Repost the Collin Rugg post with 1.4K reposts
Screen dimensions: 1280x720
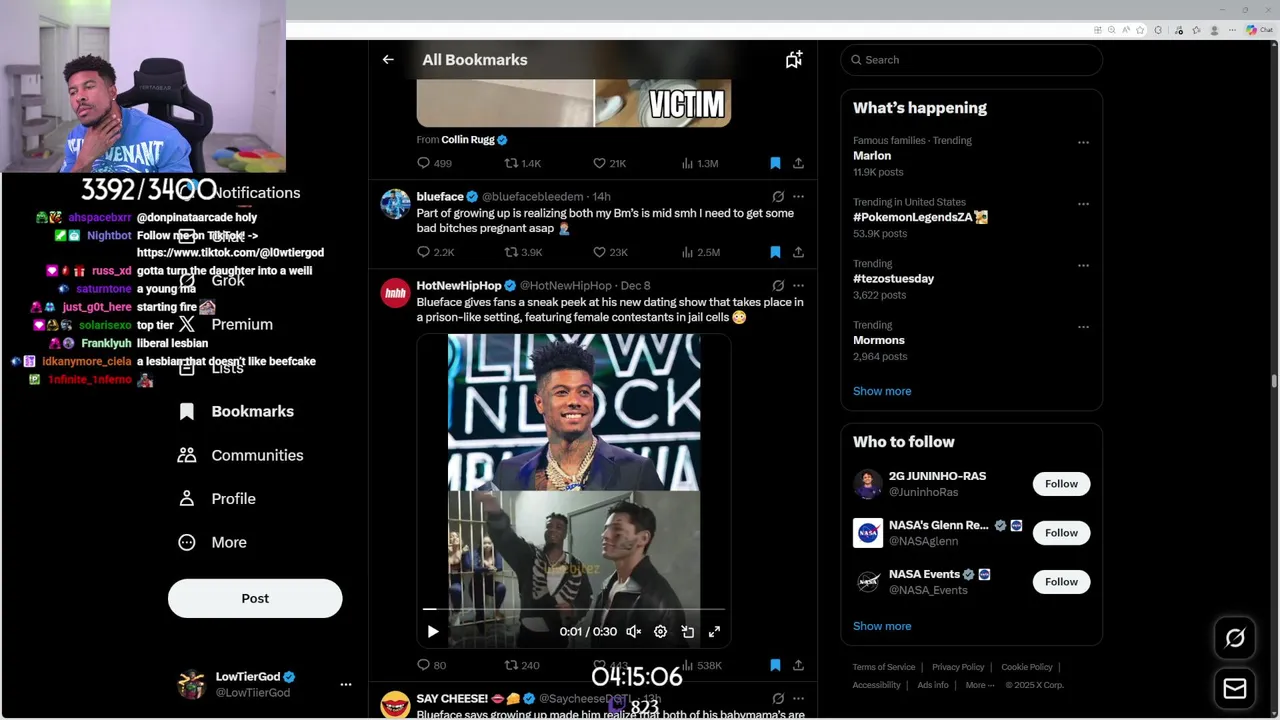pyautogui.click(x=522, y=163)
